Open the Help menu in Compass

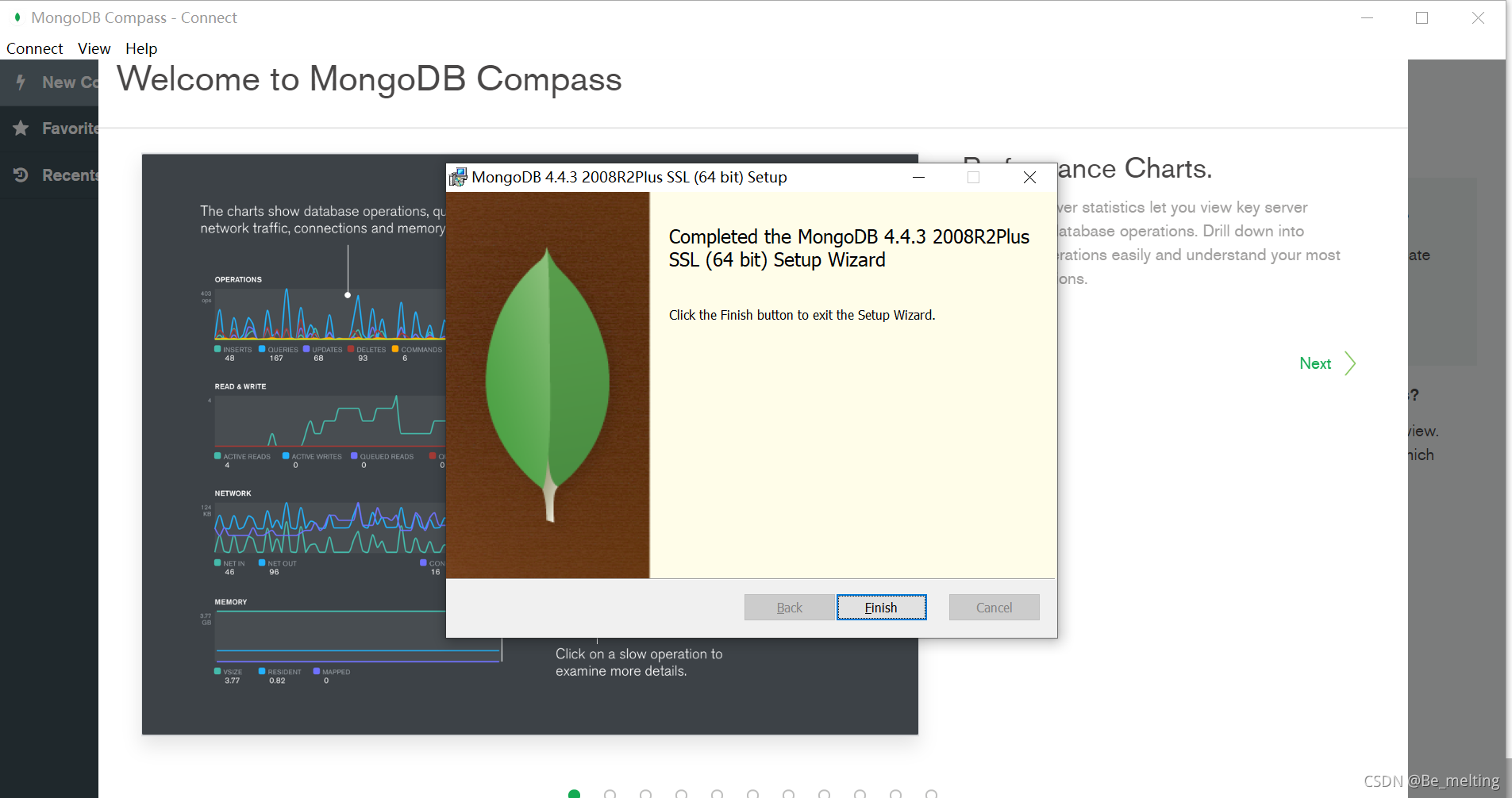point(141,48)
